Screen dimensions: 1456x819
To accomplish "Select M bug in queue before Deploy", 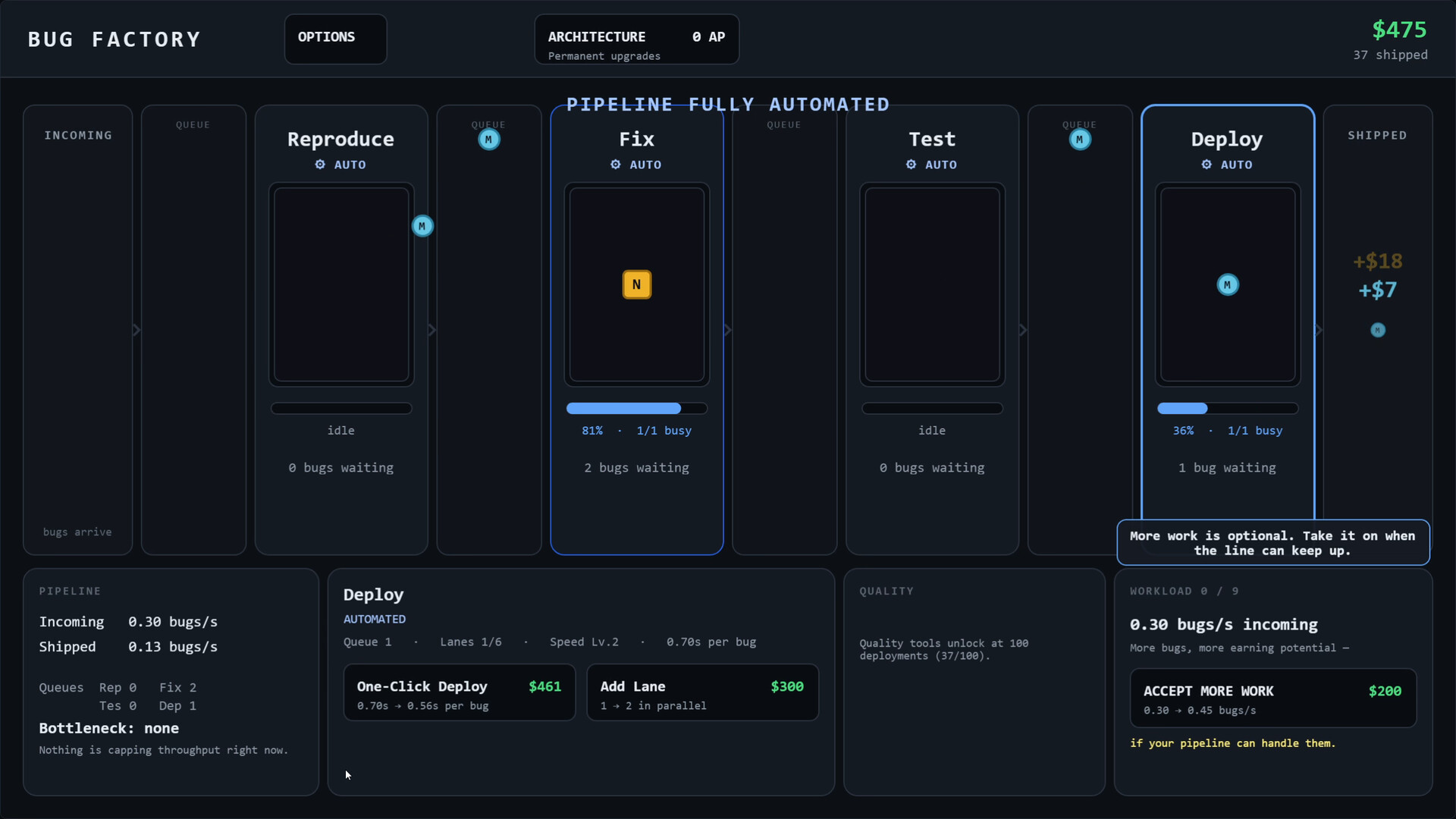I will point(1079,140).
